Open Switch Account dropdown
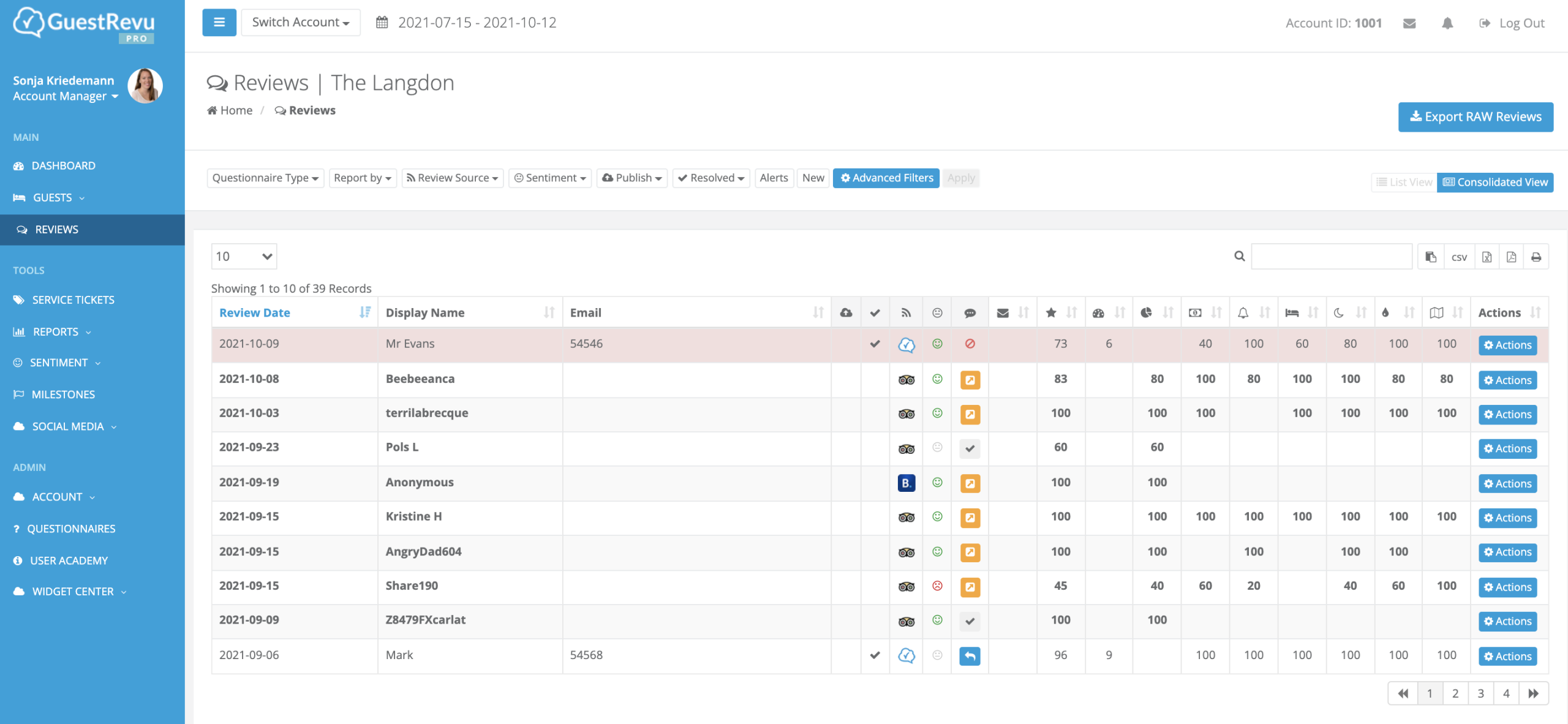1568x724 pixels. coord(301,23)
